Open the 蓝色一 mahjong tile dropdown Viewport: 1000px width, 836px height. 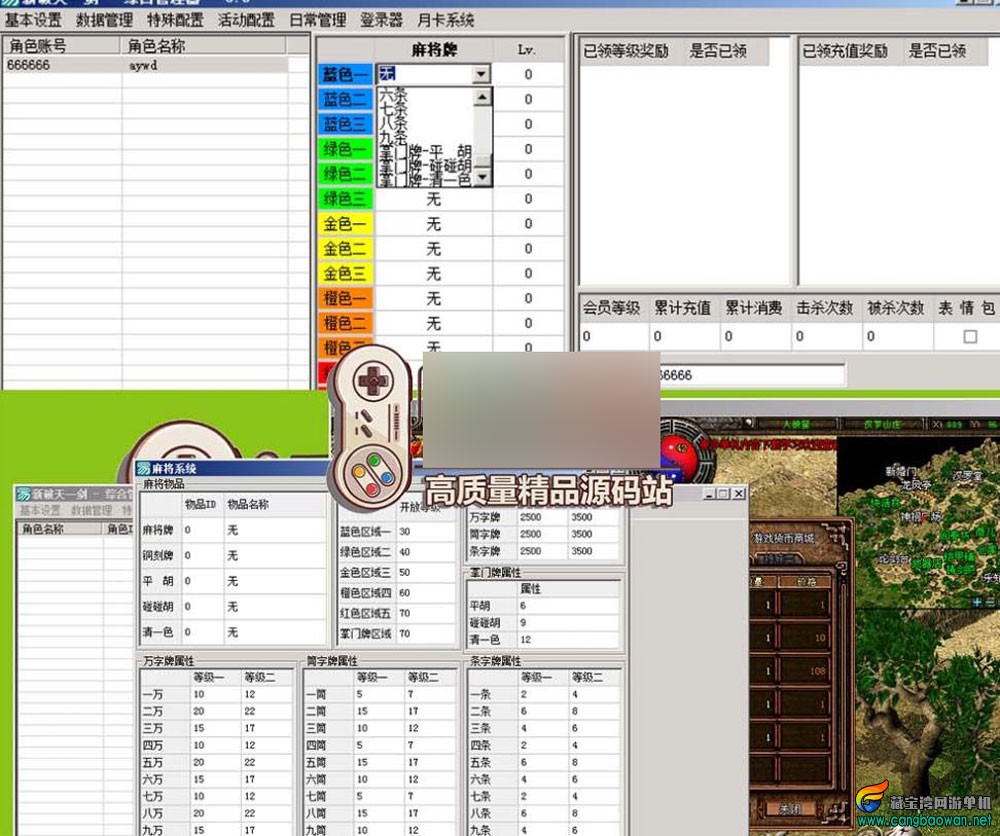[481, 74]
